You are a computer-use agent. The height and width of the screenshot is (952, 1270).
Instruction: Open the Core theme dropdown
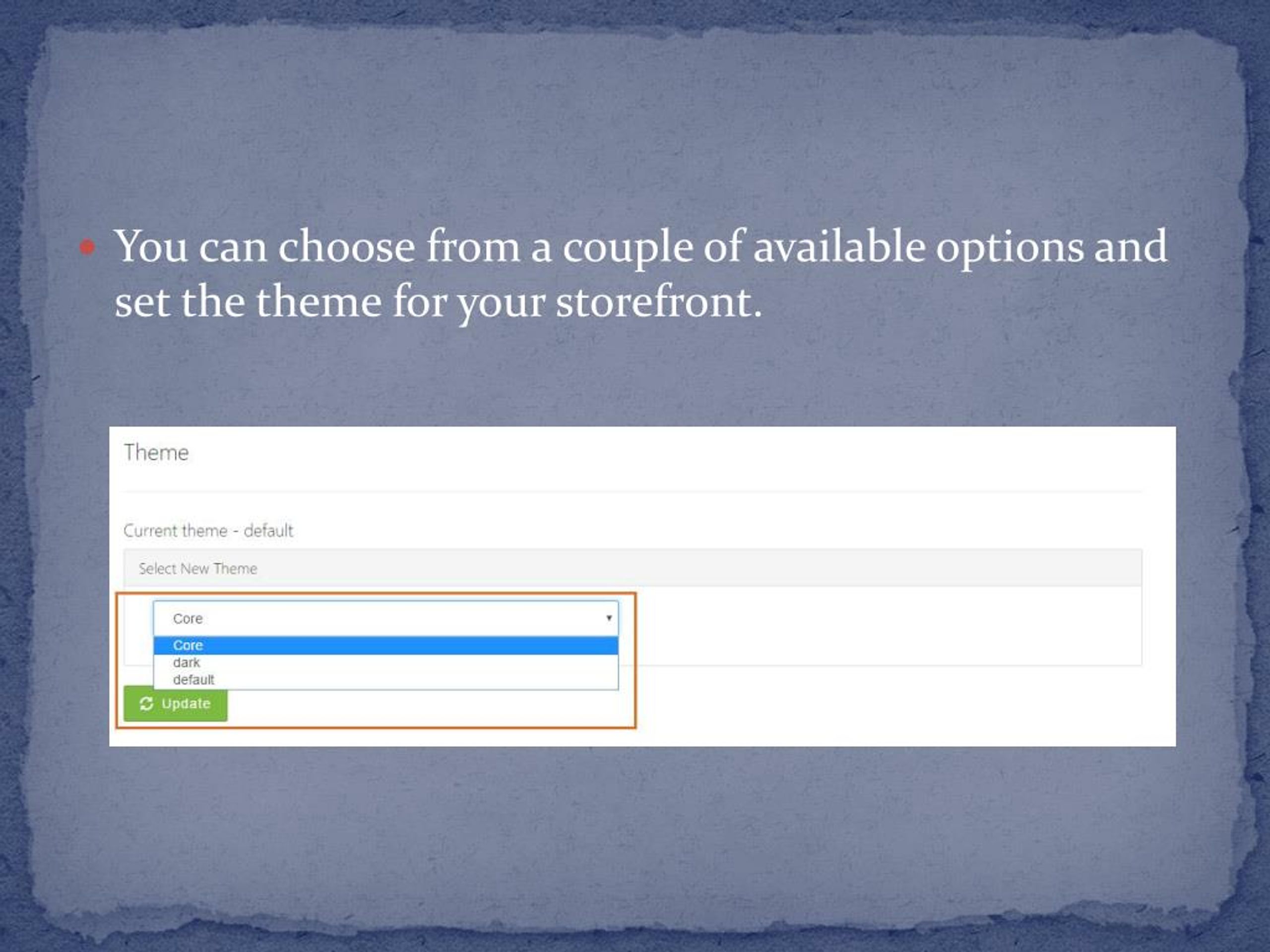pos(386,619)
